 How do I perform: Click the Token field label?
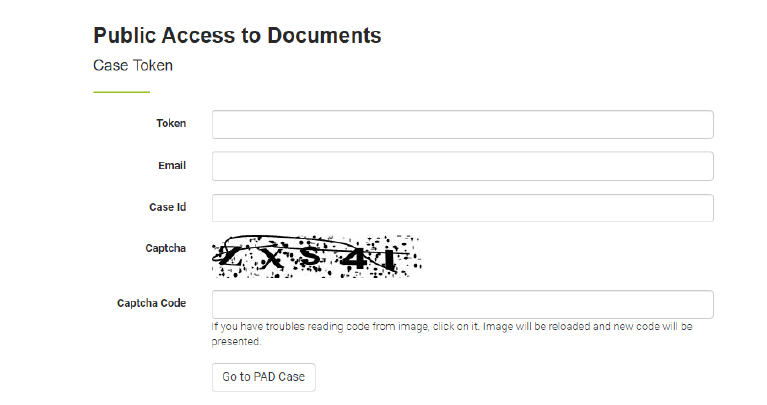171,124
